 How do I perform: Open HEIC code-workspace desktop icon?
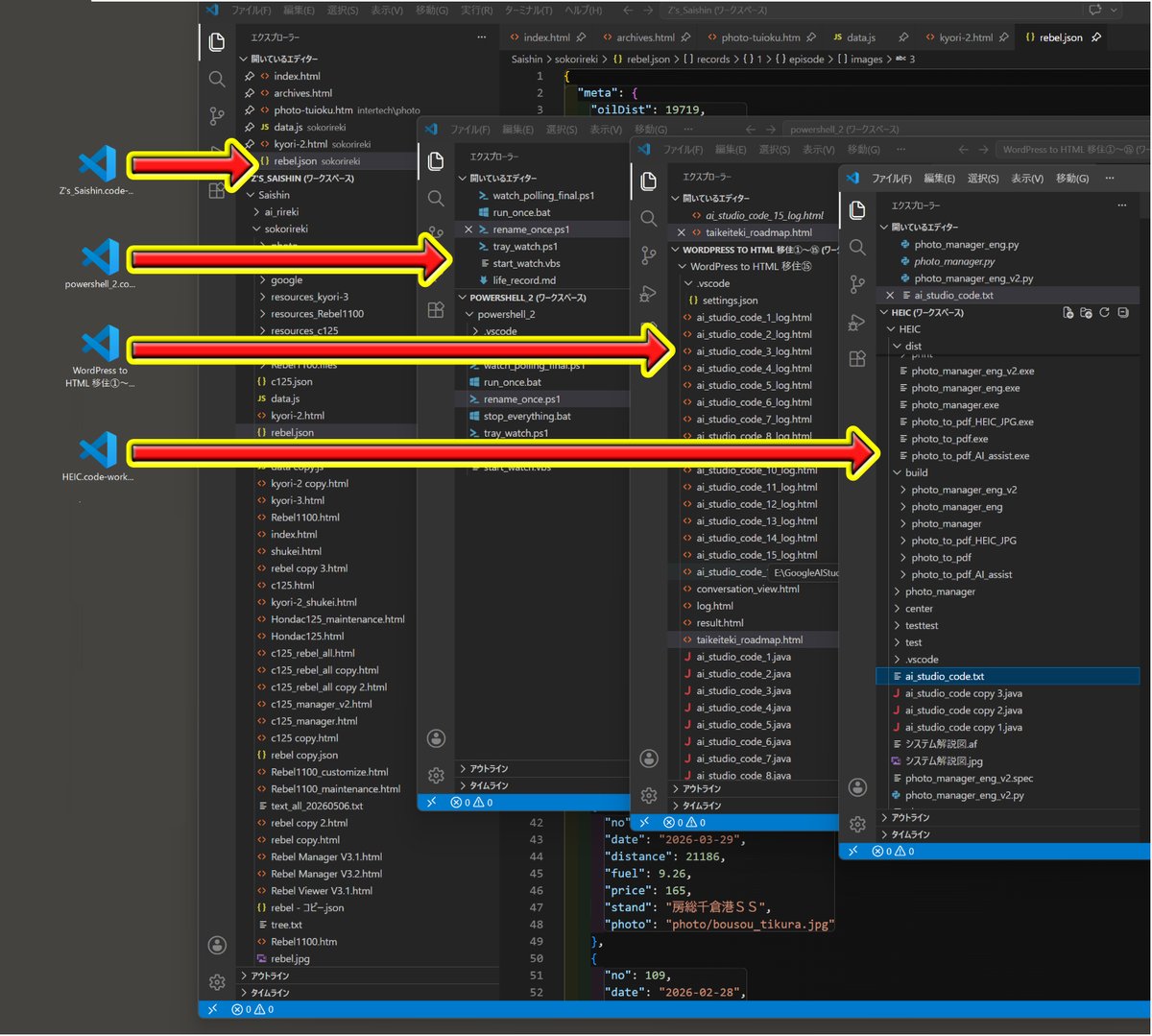[x=97, y=456]
